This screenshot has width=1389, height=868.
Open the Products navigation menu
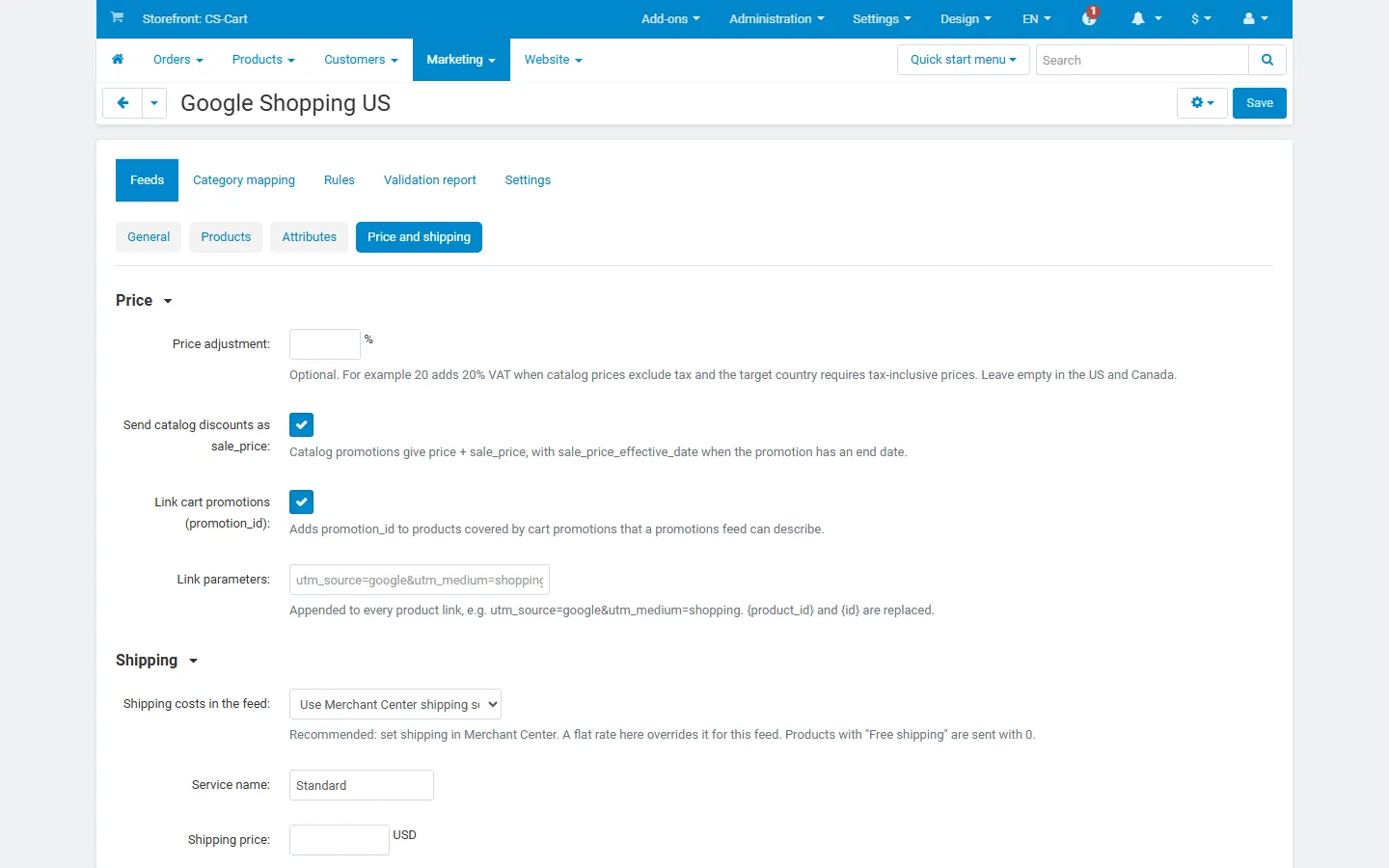tap(263, 60)
